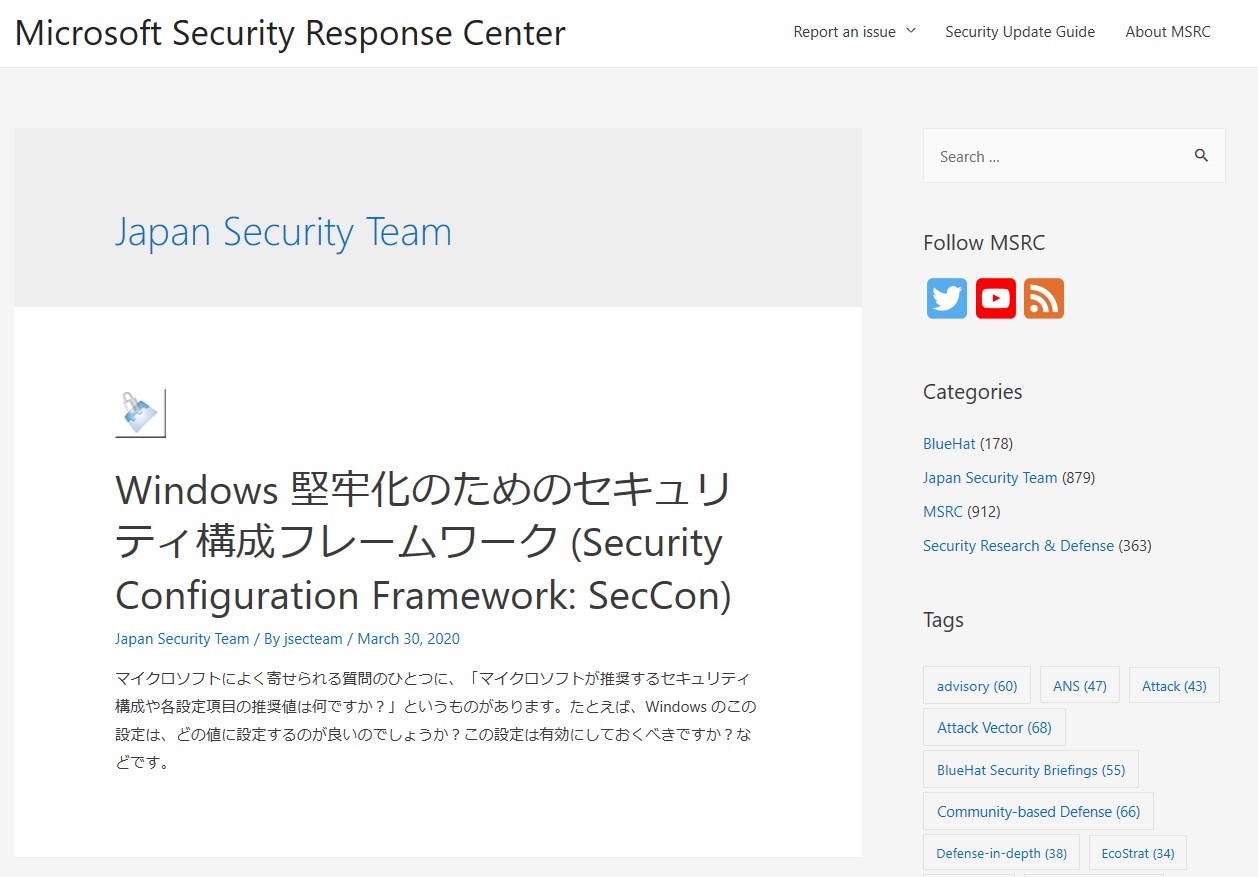Open Japan Security Team link under title
The width and height of the screenshot is (1258, 877).
[x=182, y=639]
